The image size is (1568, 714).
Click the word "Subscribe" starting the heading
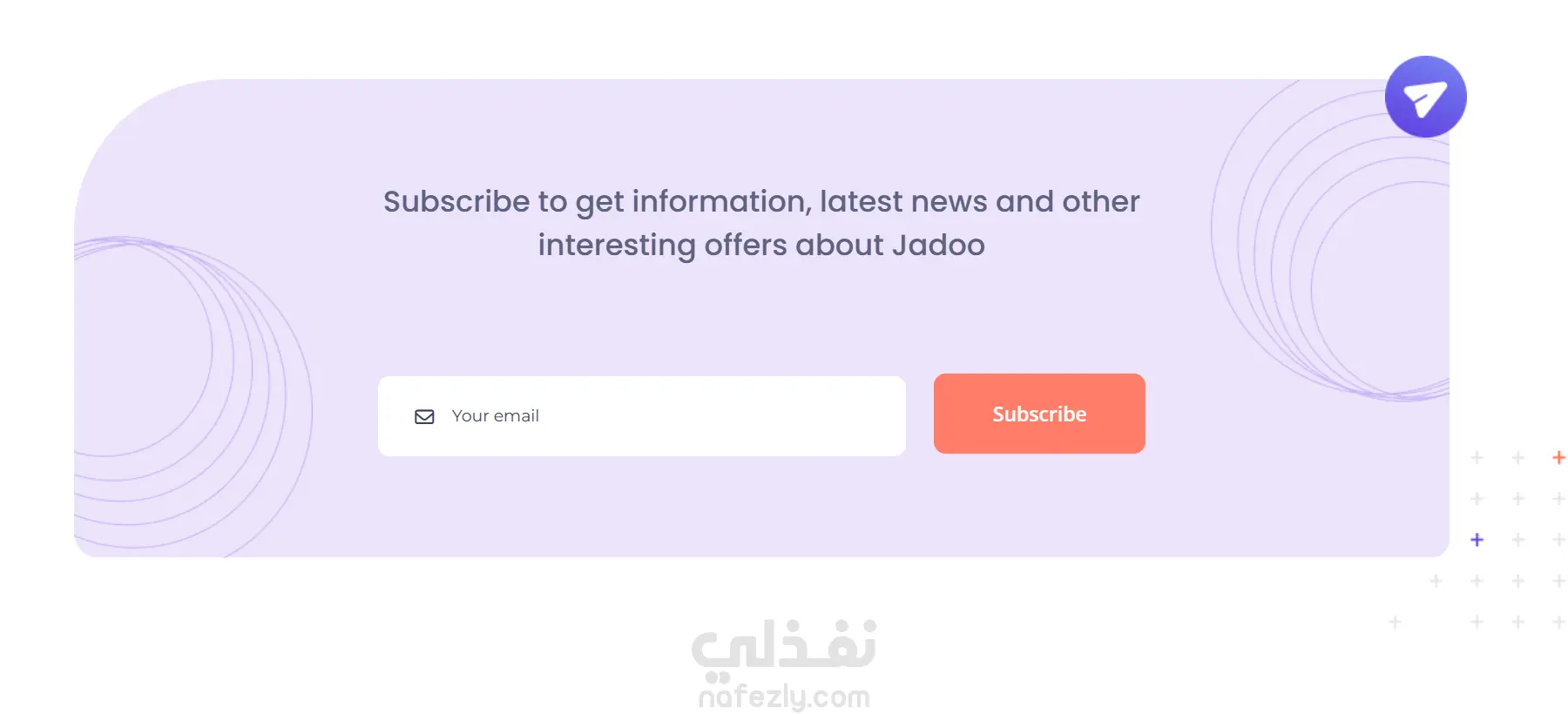pos(456,202)
